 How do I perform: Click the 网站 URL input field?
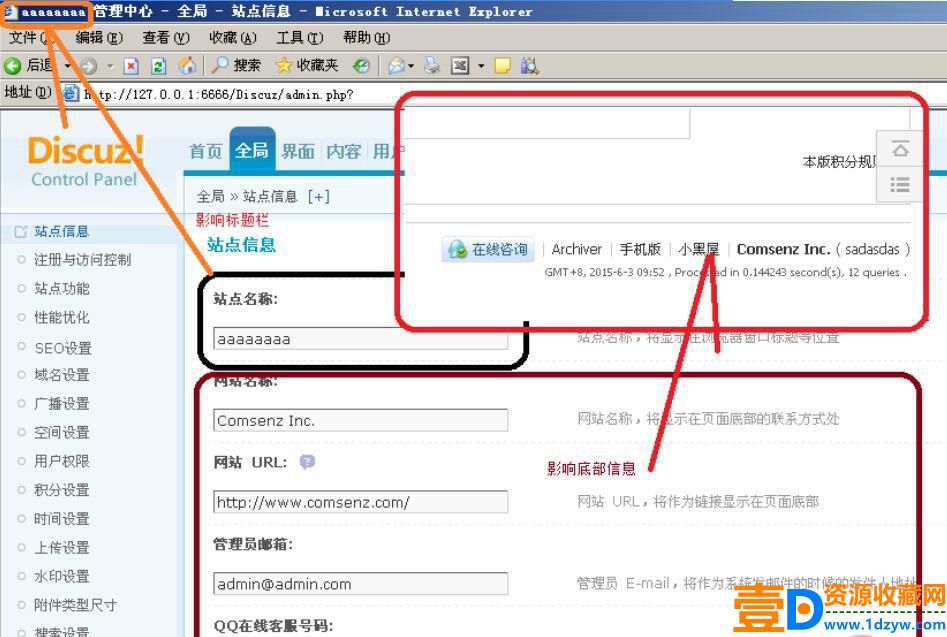click(360, 502)
